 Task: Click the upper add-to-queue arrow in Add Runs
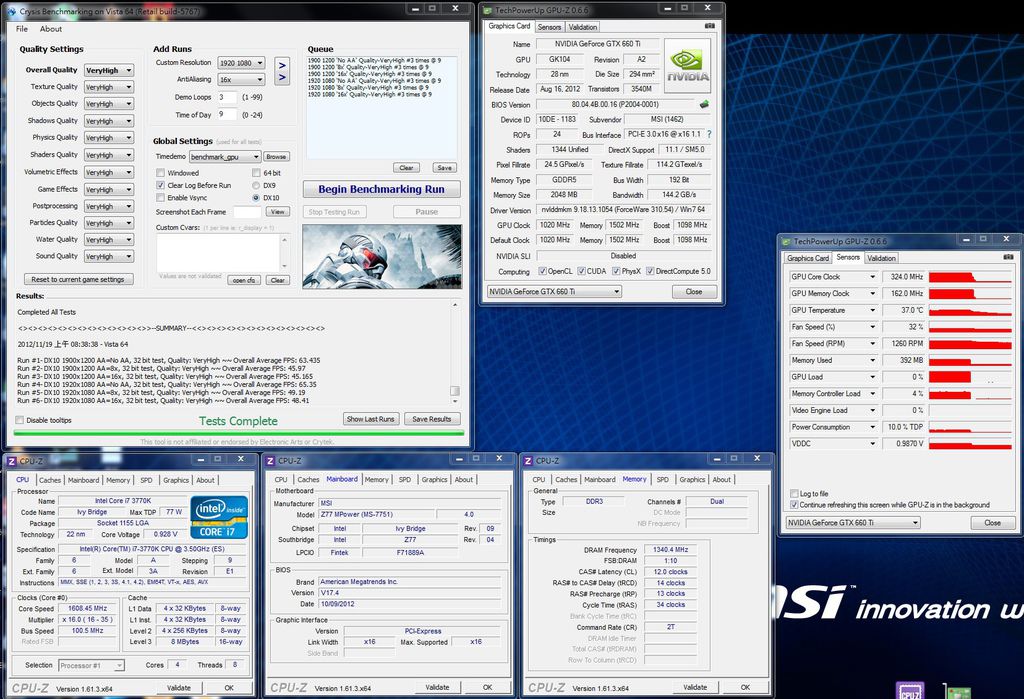coord(282,65)
